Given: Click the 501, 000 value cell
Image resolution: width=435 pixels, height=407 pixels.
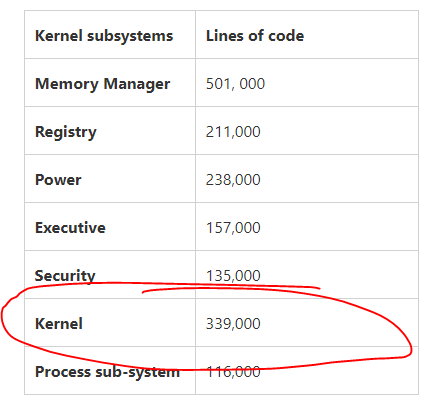Looking at the screenshot, I should (235, 84).
